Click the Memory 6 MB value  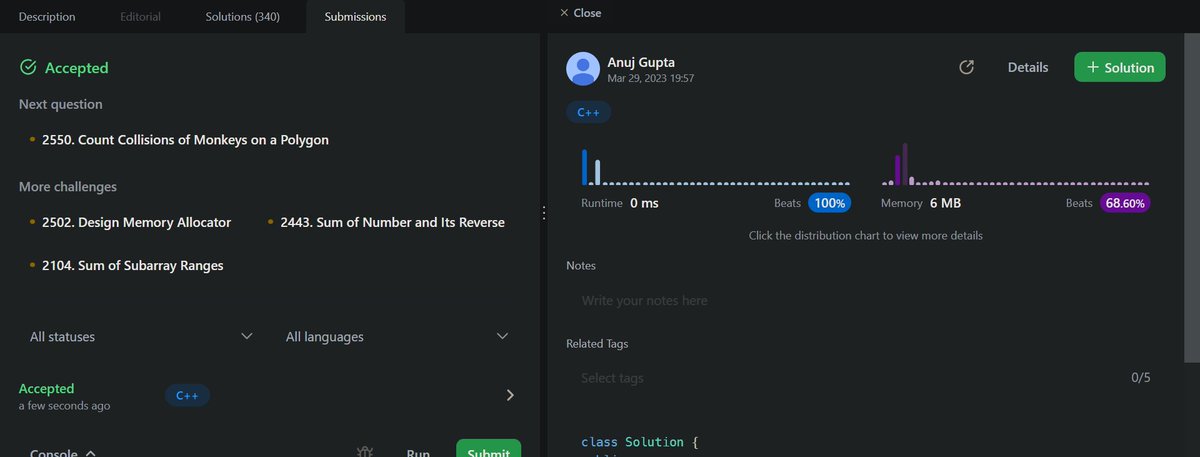click(x=945, y=203)
